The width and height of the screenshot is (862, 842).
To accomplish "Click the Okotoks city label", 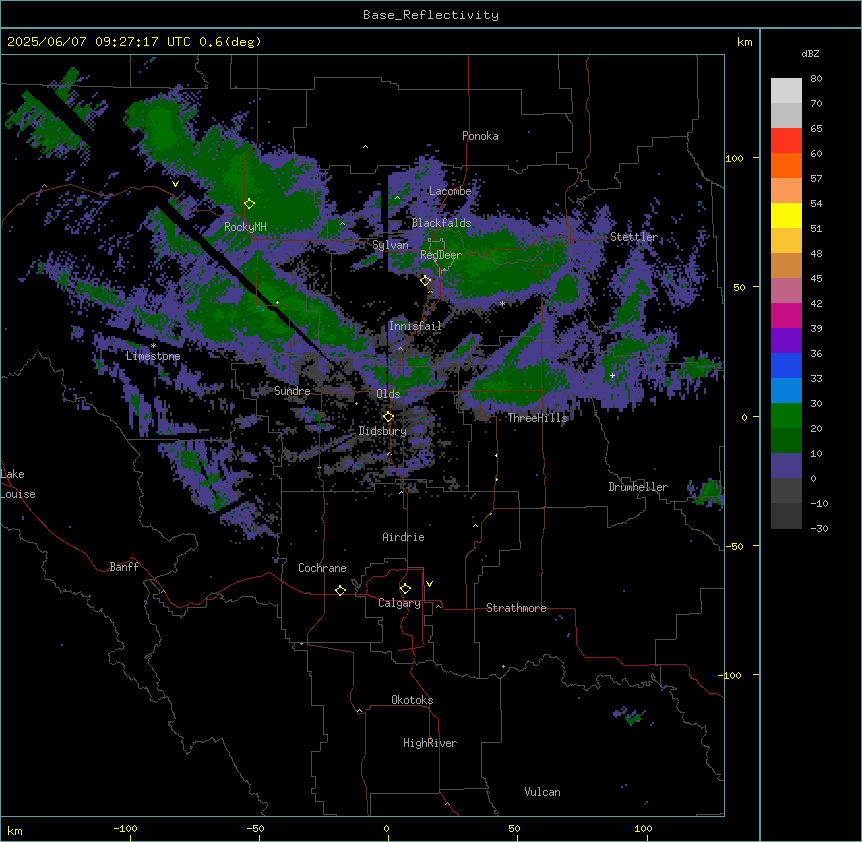I will (x=412, y=700).
